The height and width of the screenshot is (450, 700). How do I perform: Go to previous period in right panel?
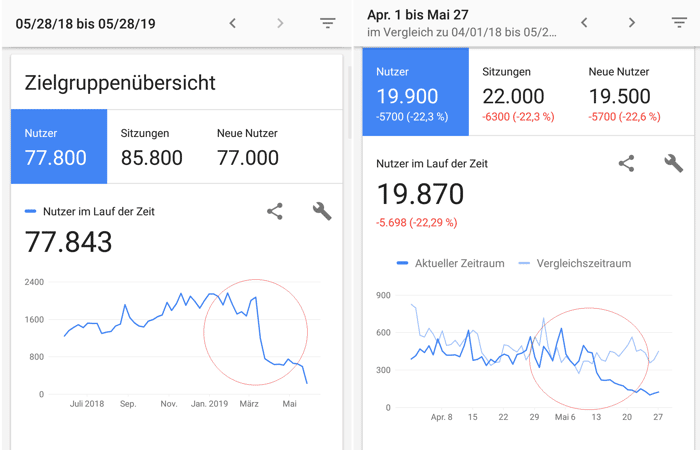(584, 22)
